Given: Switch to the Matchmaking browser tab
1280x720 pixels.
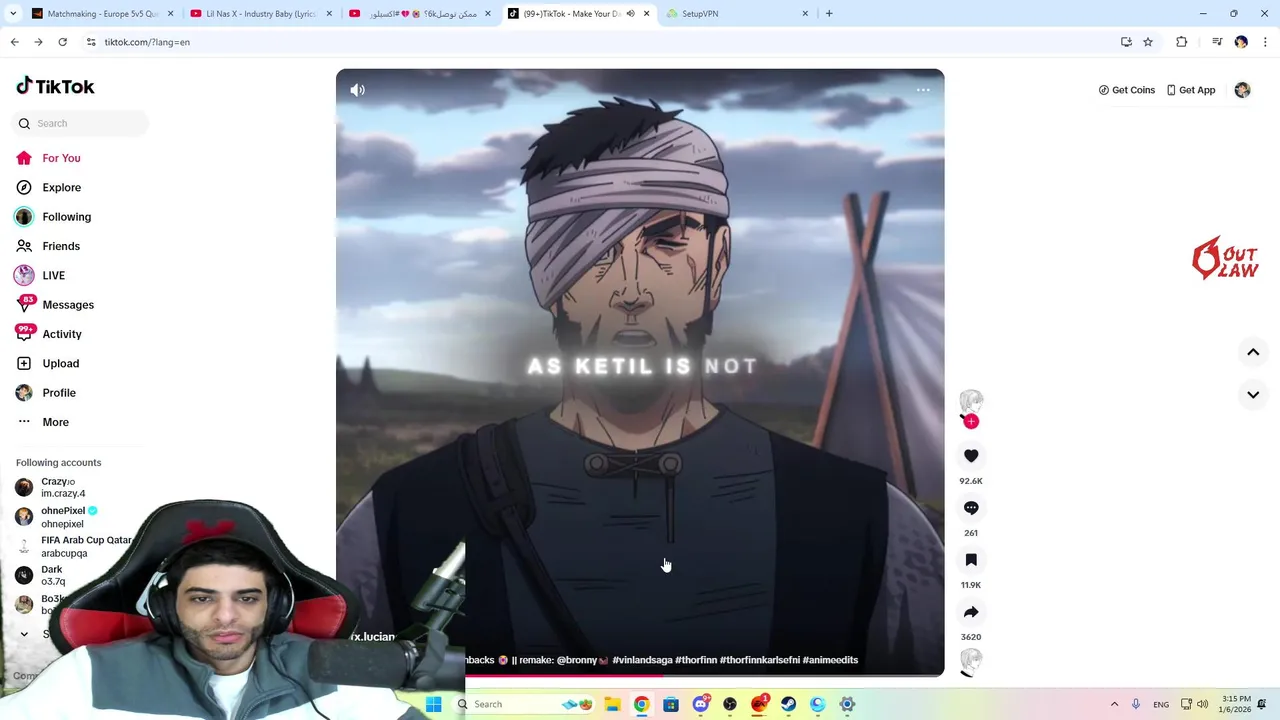Looking at the screenshot, I should tap(100, 14).
